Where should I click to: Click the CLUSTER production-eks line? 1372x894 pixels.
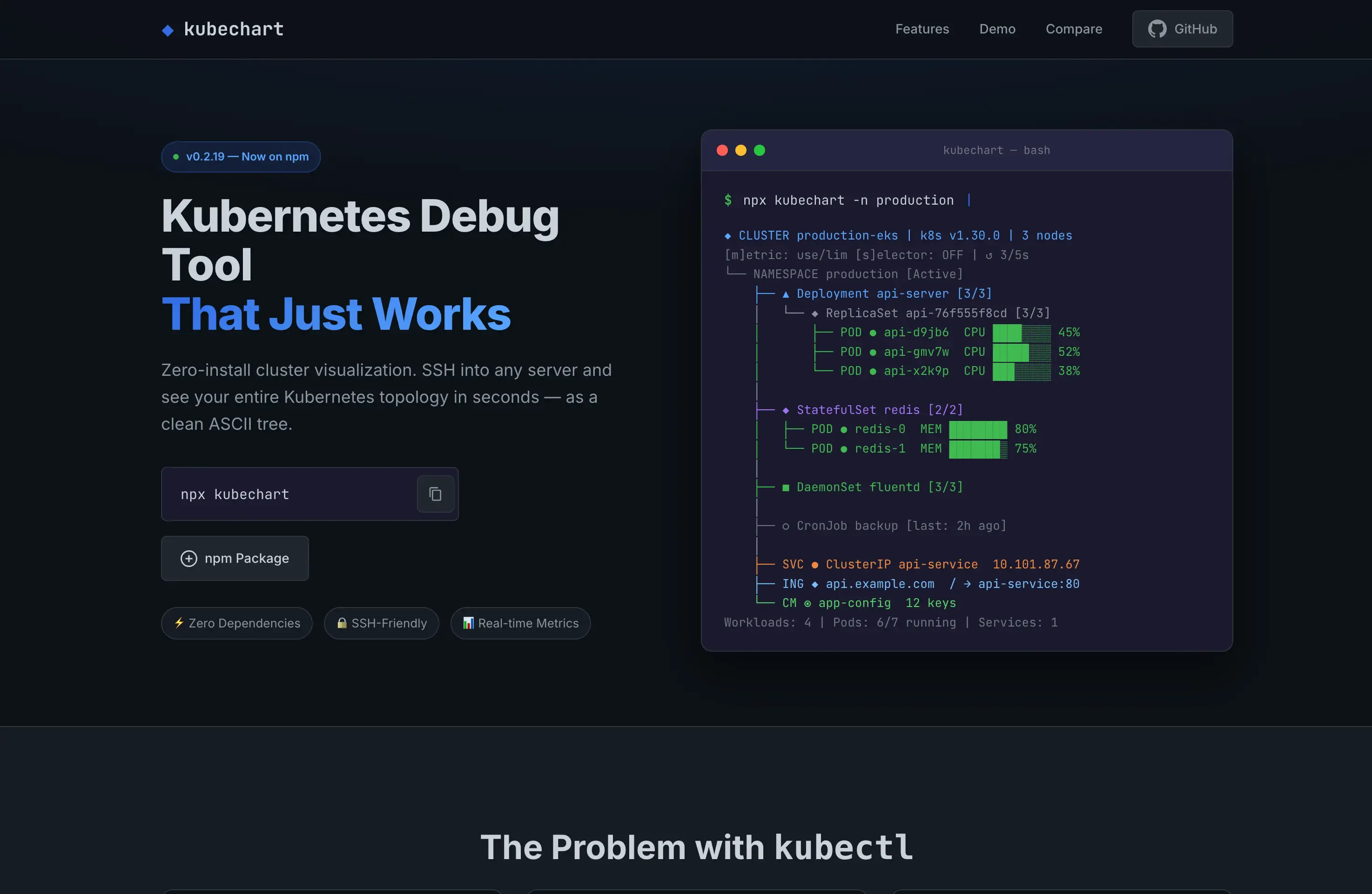(x=898, y=236)
